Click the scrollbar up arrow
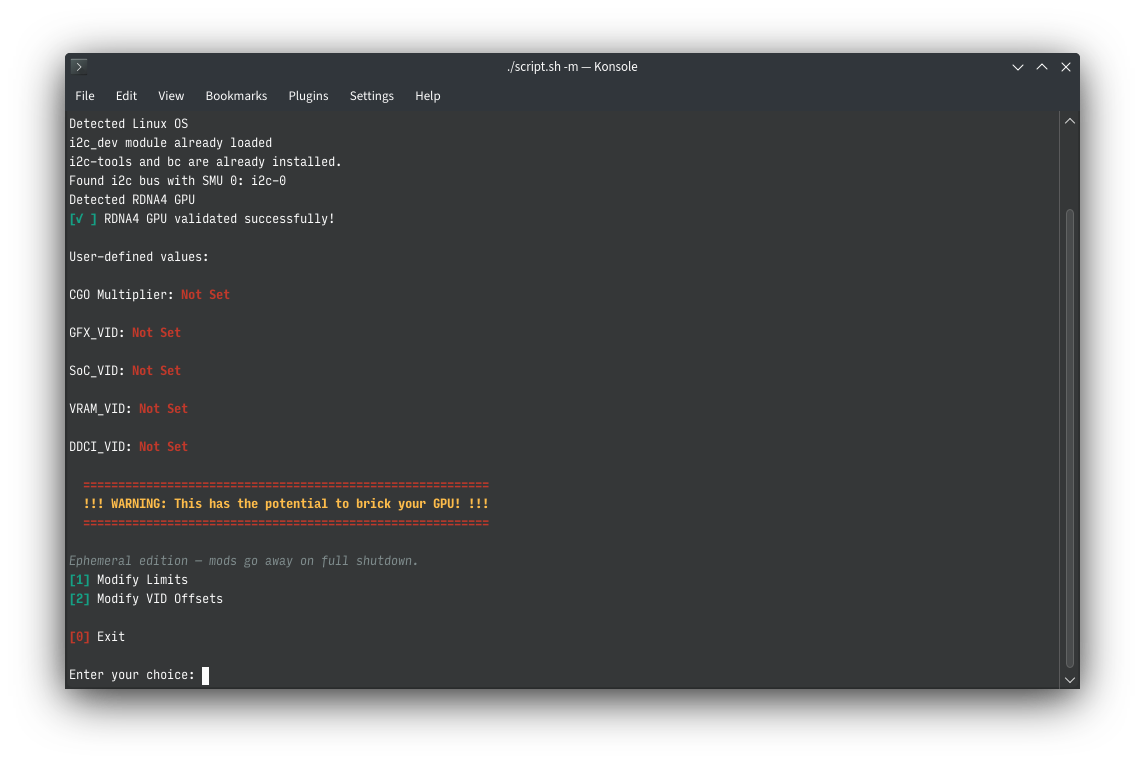Viewport: 1145px width, 766px height. tap(1070, 121)
